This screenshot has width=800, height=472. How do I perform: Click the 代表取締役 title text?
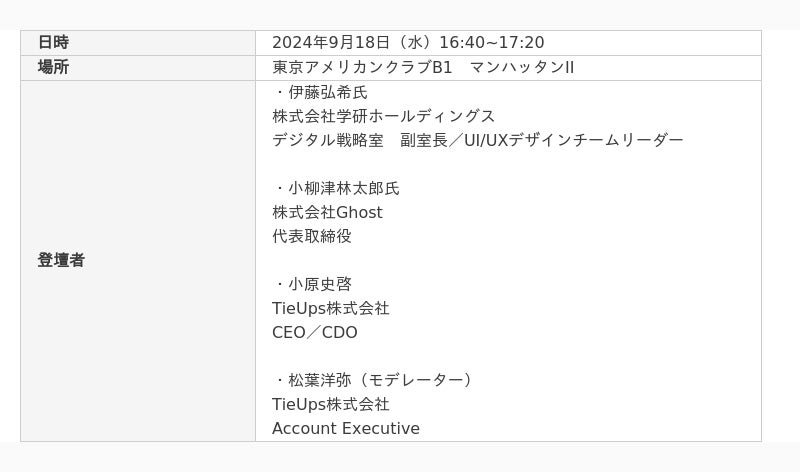[x=312, y=236]
